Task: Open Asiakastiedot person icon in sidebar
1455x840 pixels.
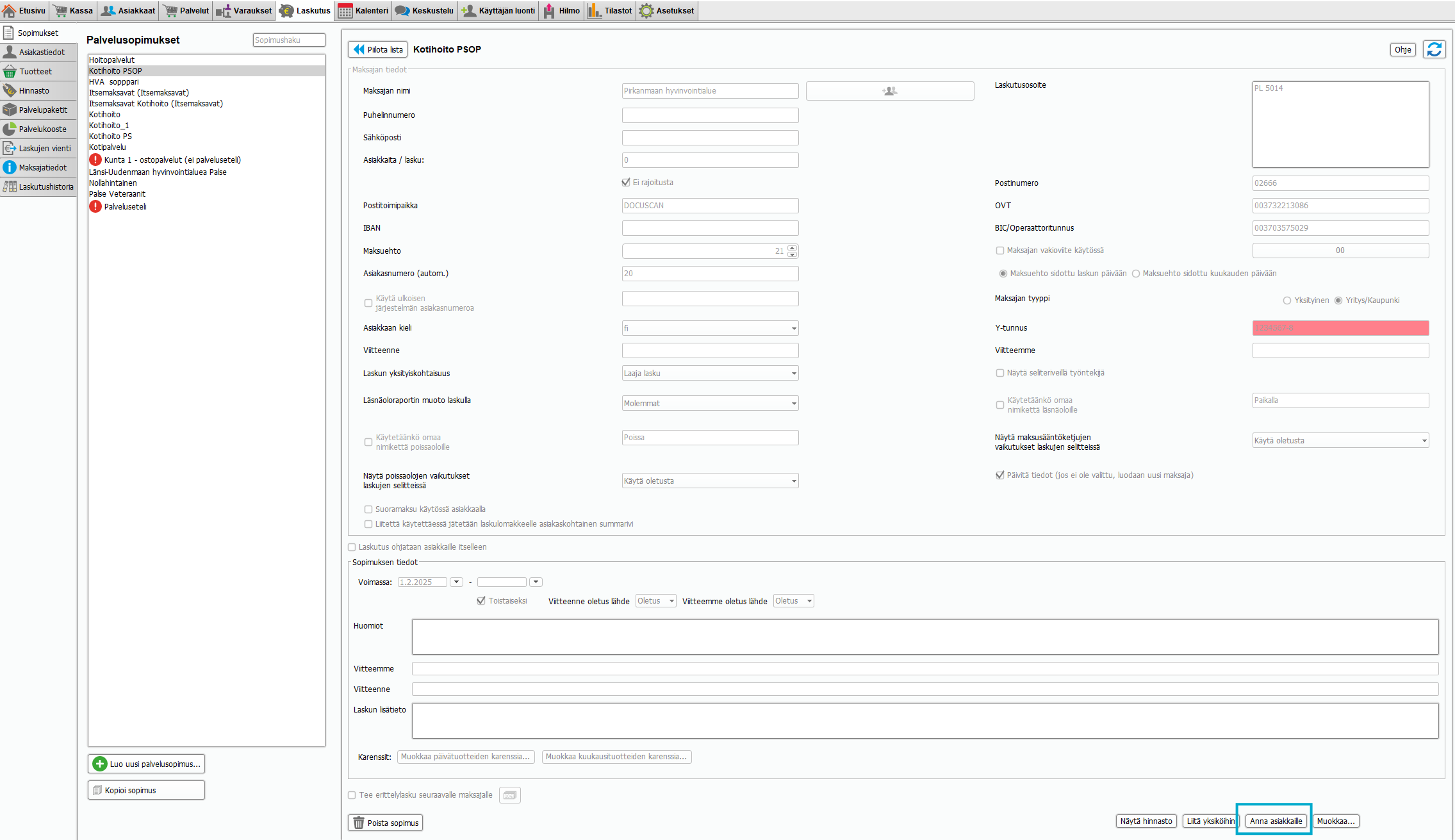Action: click(10, 52)
